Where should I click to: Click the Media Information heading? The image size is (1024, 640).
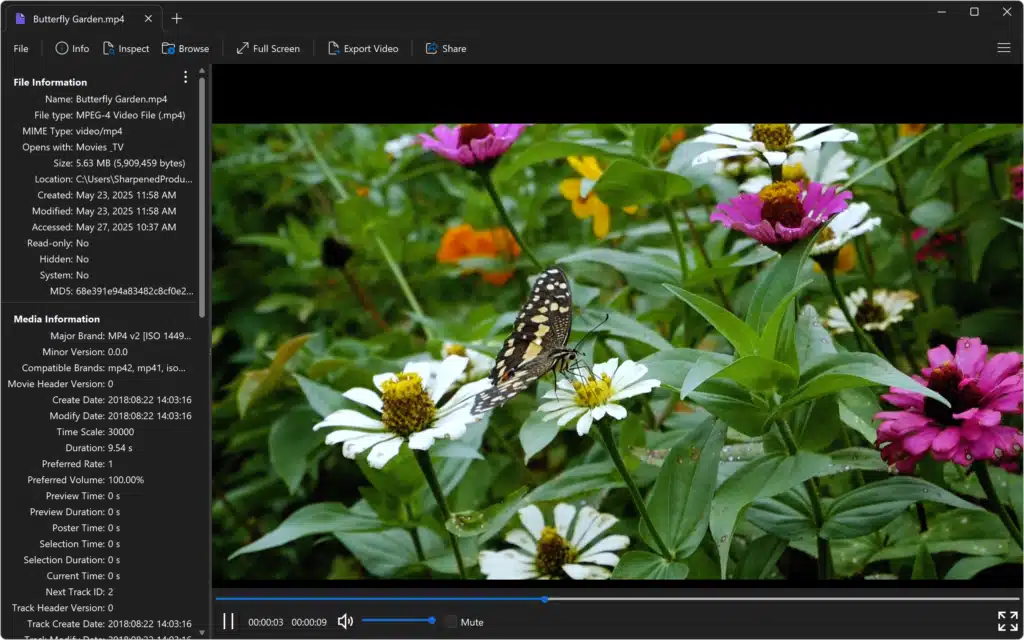57,319
